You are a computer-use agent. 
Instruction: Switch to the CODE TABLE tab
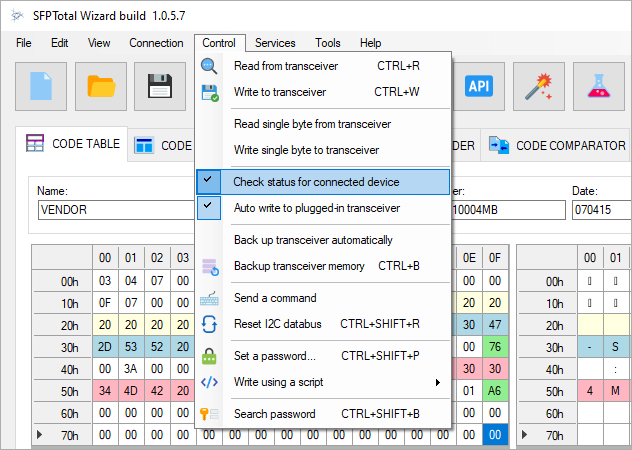[72, 144]
